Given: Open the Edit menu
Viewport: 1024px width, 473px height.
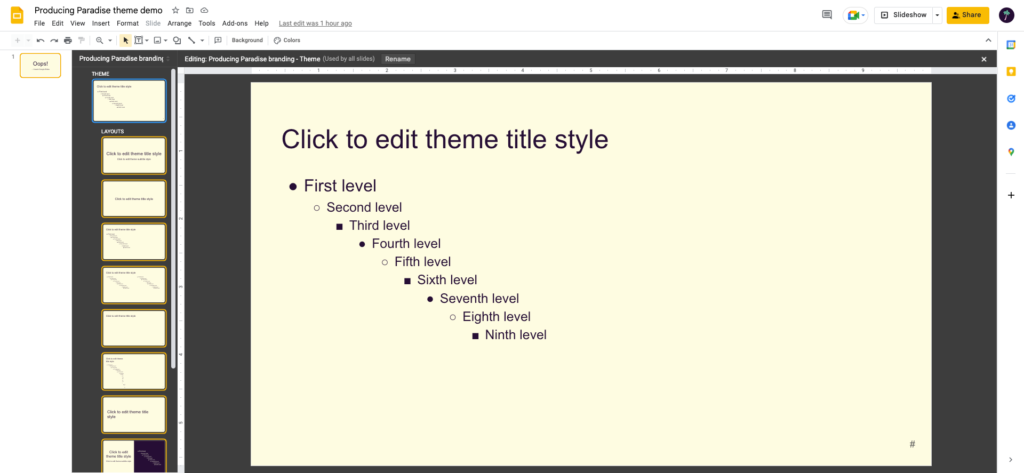Looking at the screenshot, I should click(x=57, y=24).
